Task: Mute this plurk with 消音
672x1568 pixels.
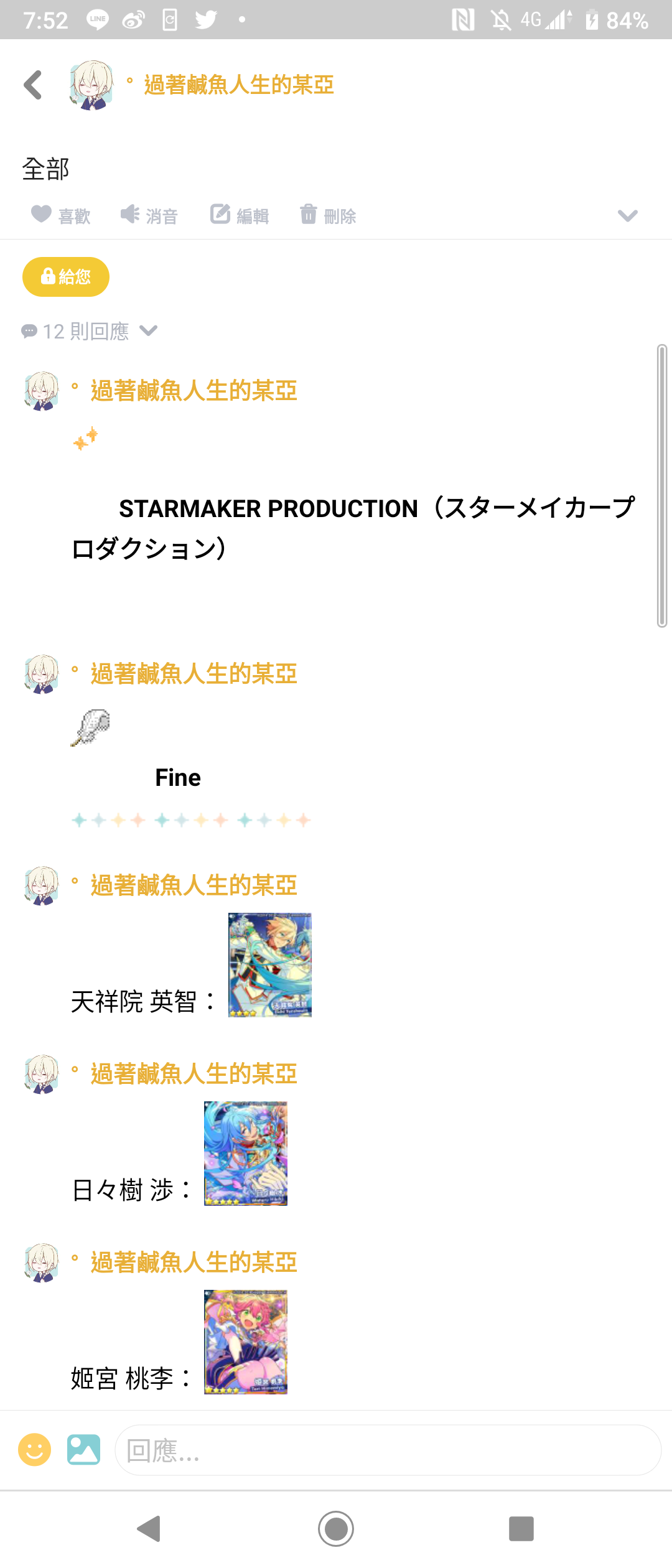Action: [149, 215]
